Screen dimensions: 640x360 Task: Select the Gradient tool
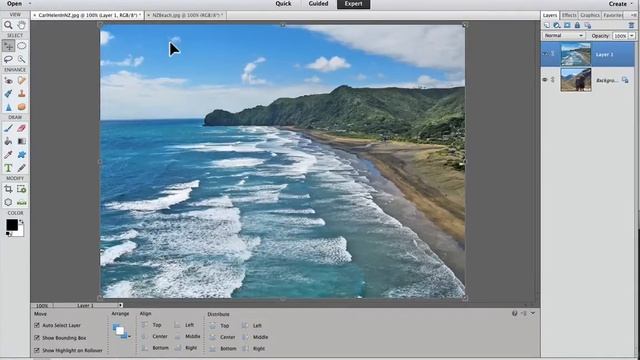(x=22, y=141)
